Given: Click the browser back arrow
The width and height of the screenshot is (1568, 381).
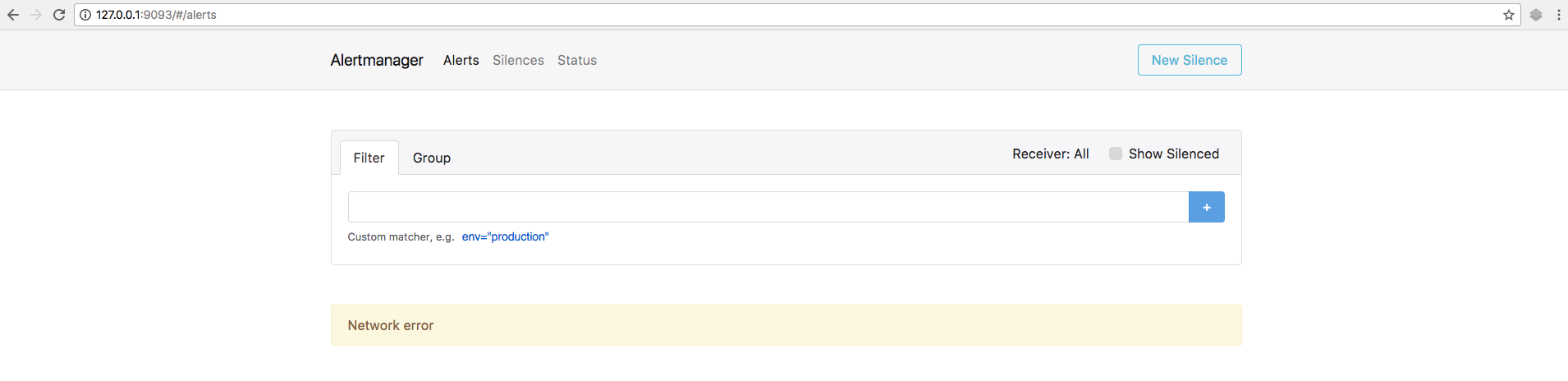Looking at the screenshot, I should [x=13, y=15].
